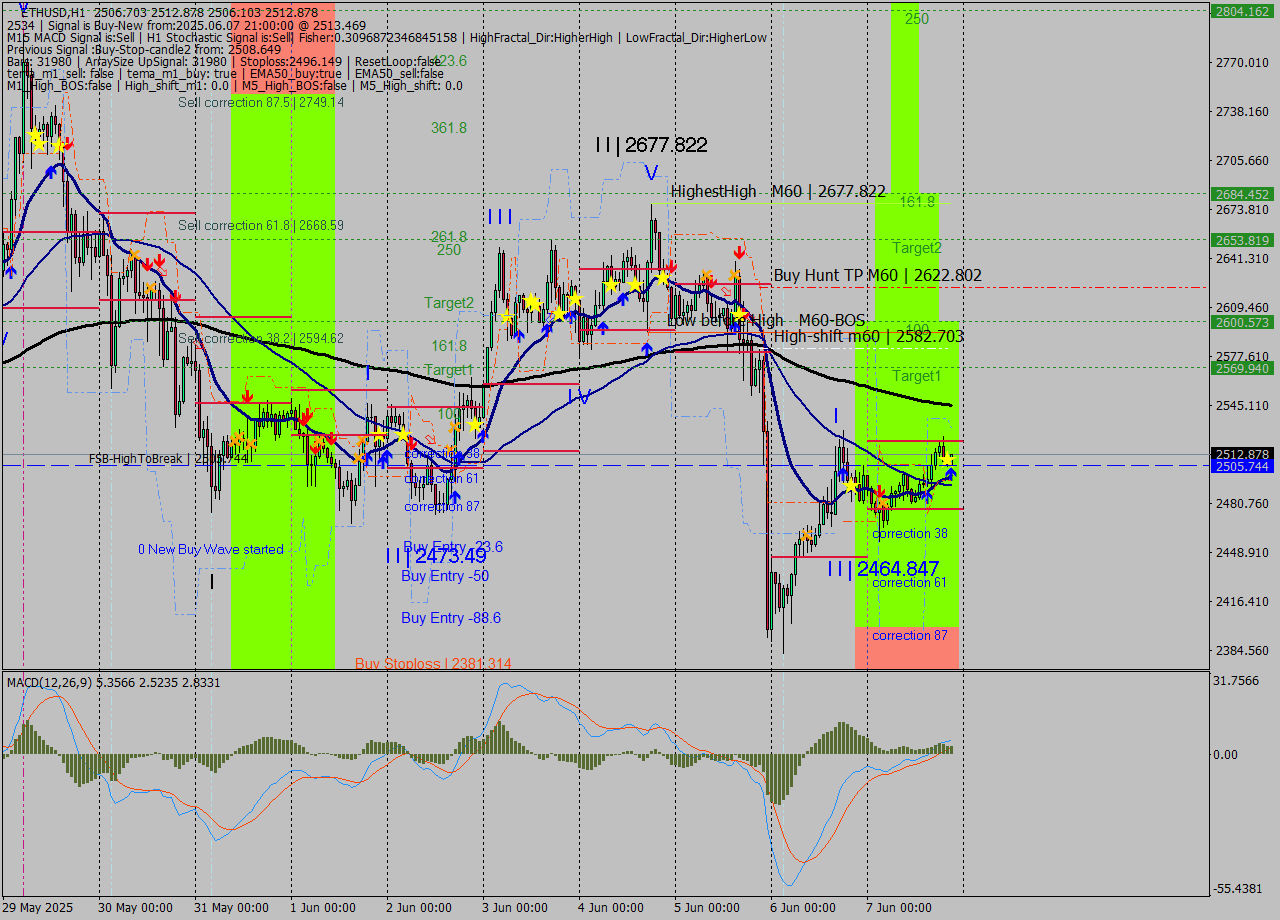The image size is (1280, 920).
Task: Click the 0 New Buy Wave started annotation
Action: pos(210,549)
